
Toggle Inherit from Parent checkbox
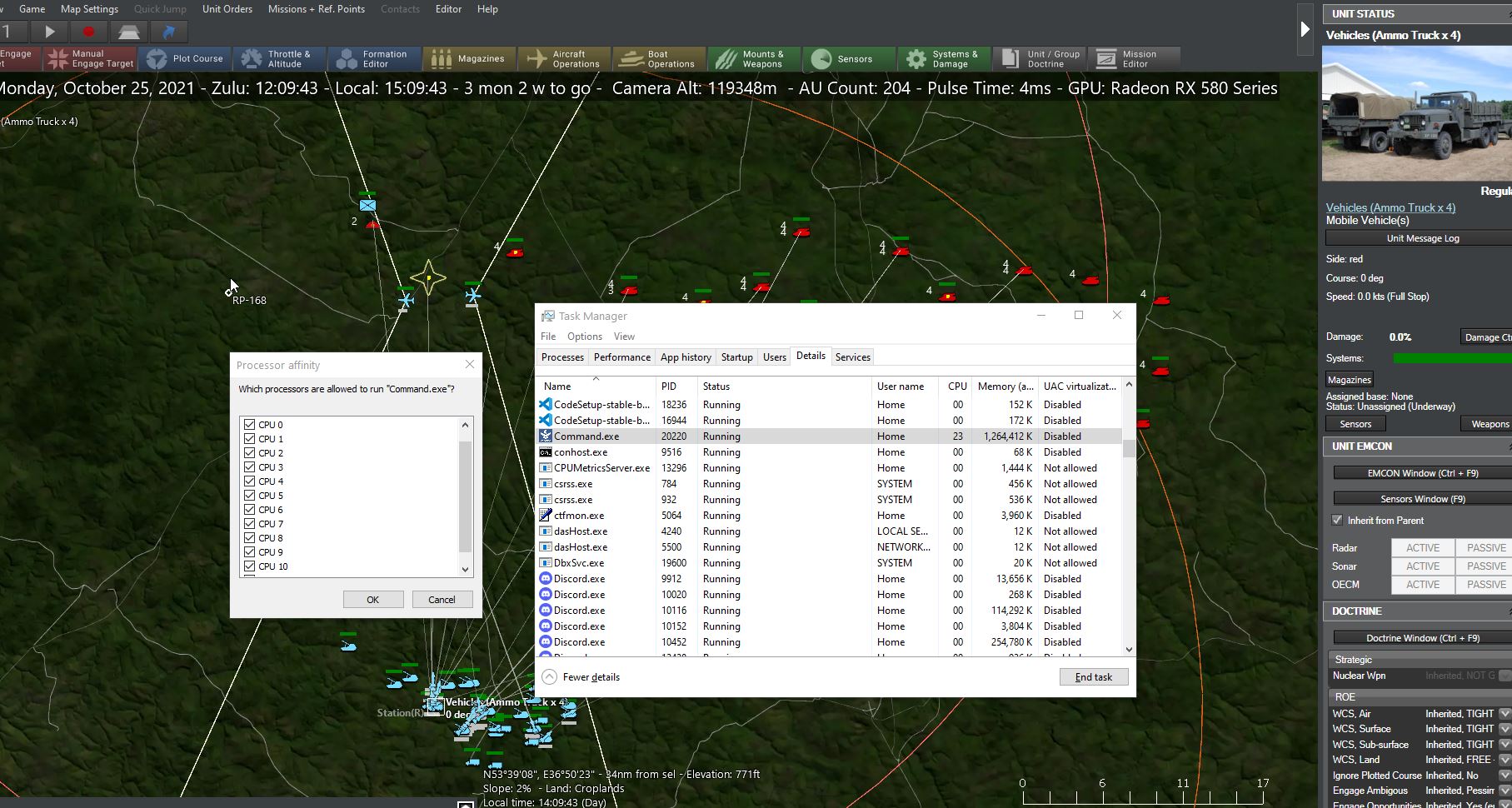[1337, 521]
